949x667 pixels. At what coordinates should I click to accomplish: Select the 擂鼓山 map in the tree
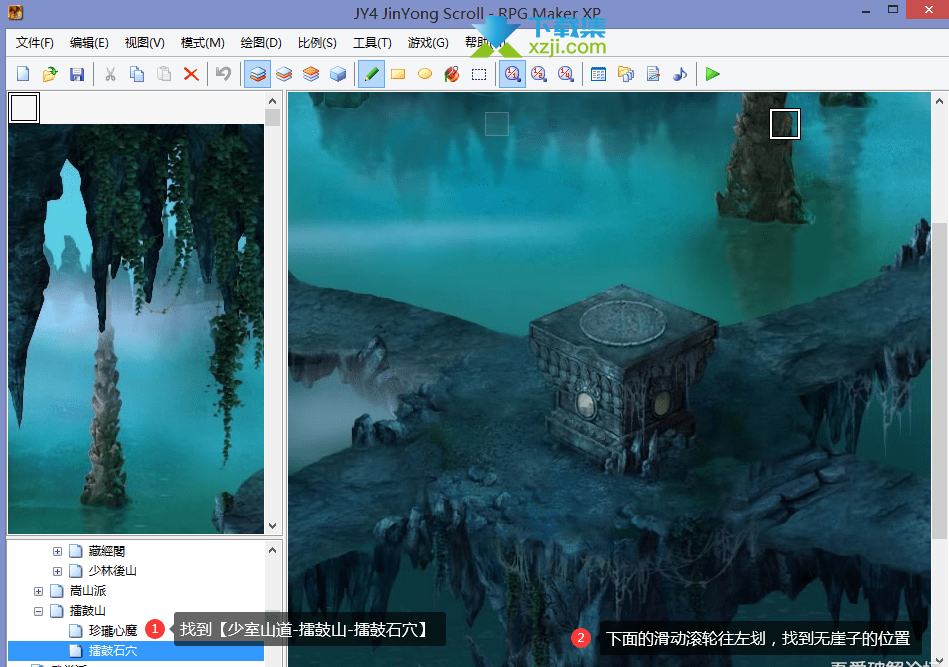pyautogui.click(x=88, y=611)
